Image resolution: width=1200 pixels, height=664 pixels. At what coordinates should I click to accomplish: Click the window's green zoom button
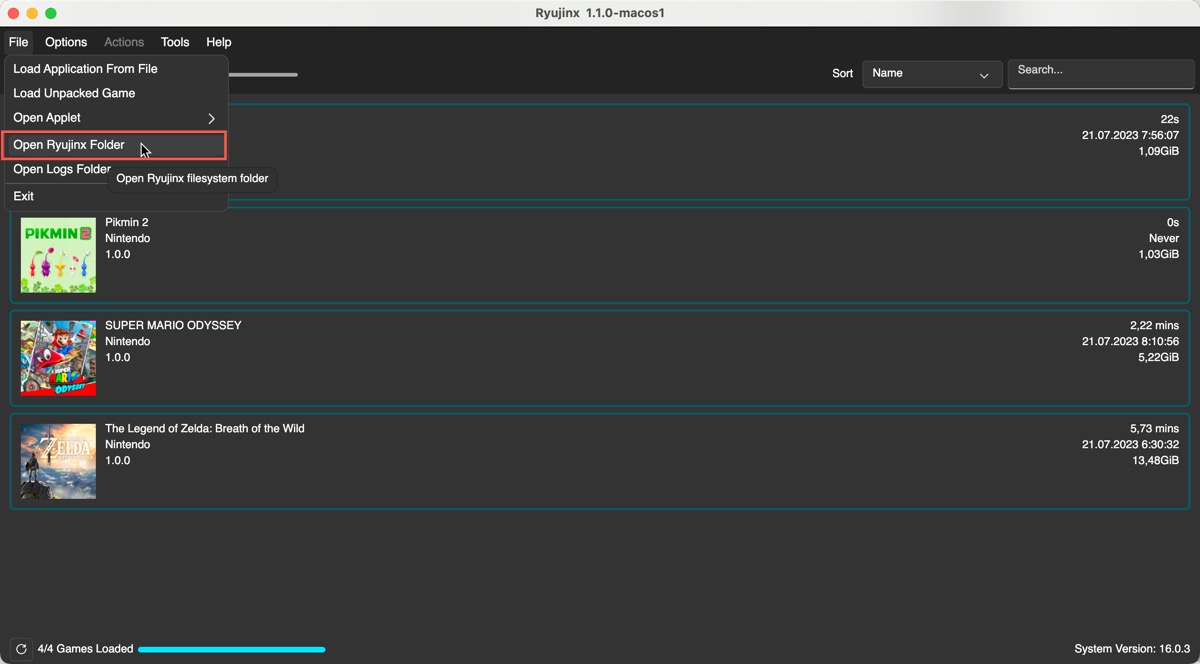point(51,13)
